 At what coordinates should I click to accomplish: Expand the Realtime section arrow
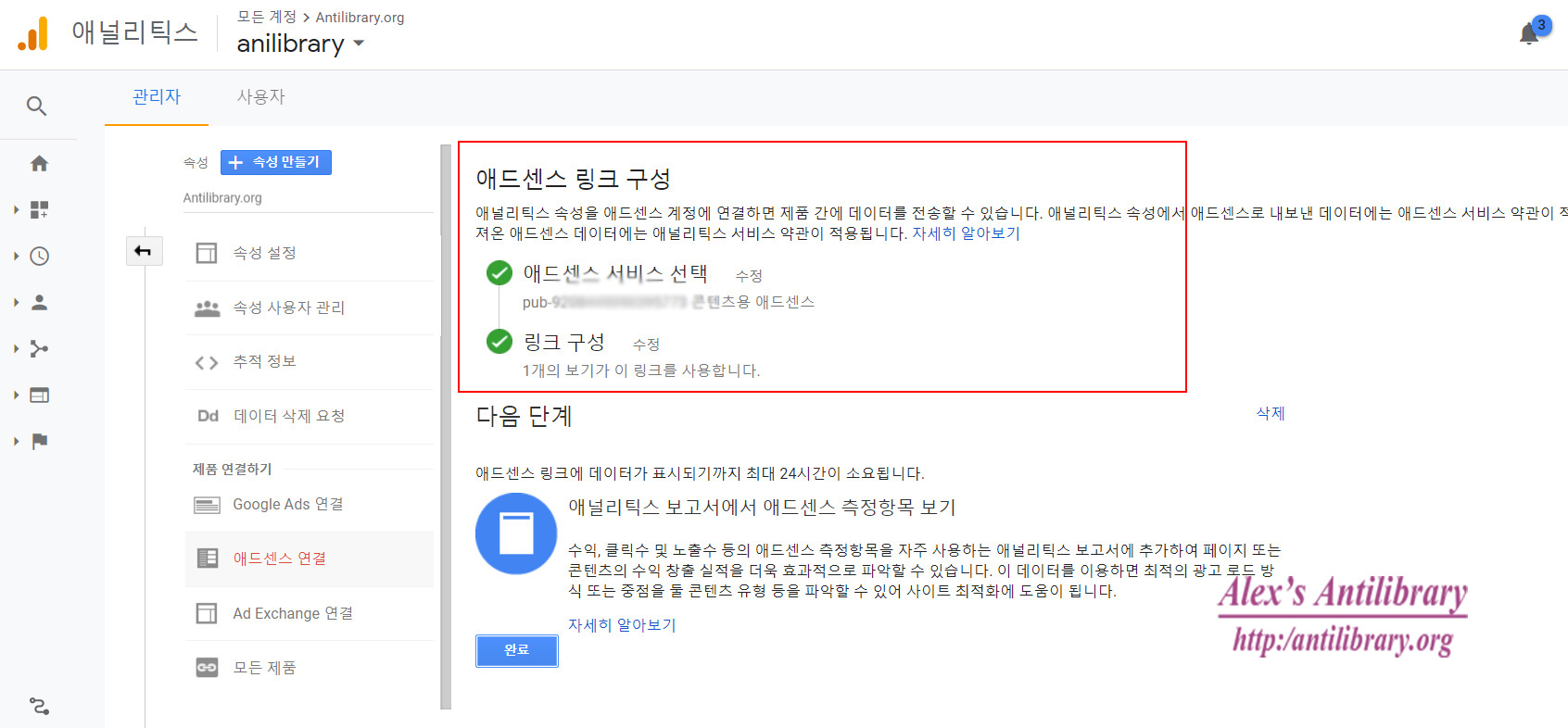pos(16,257)
